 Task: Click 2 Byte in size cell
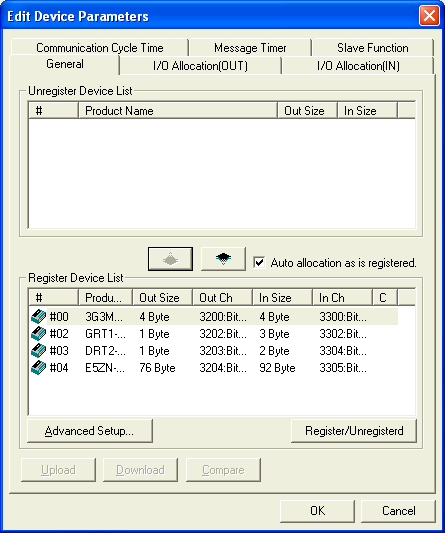pos(274,351)
